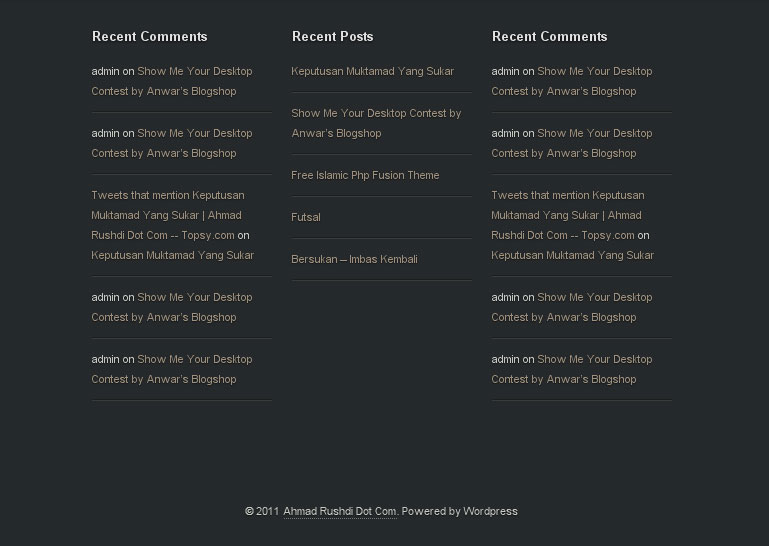Viewport: 769px width, 546px height.
Task: Open fourth comment's Show Me Your Desktop link, right column
Action: (x=572, y=307)
